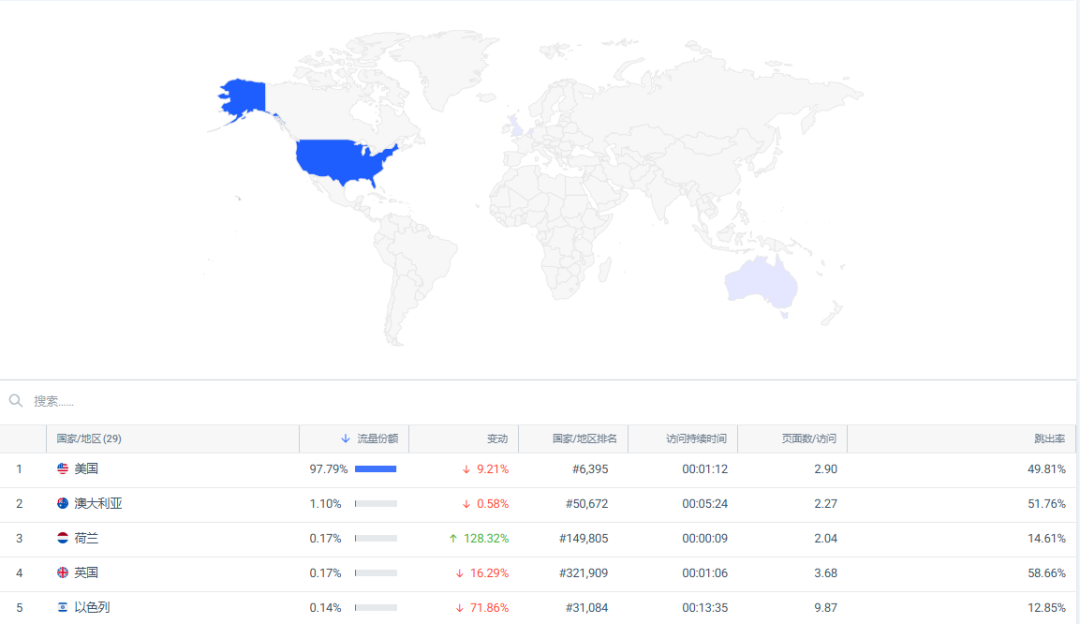1080x624 pixels.
Task: Click the green up arrow in 荷兰 row
Action: [453, 539]
